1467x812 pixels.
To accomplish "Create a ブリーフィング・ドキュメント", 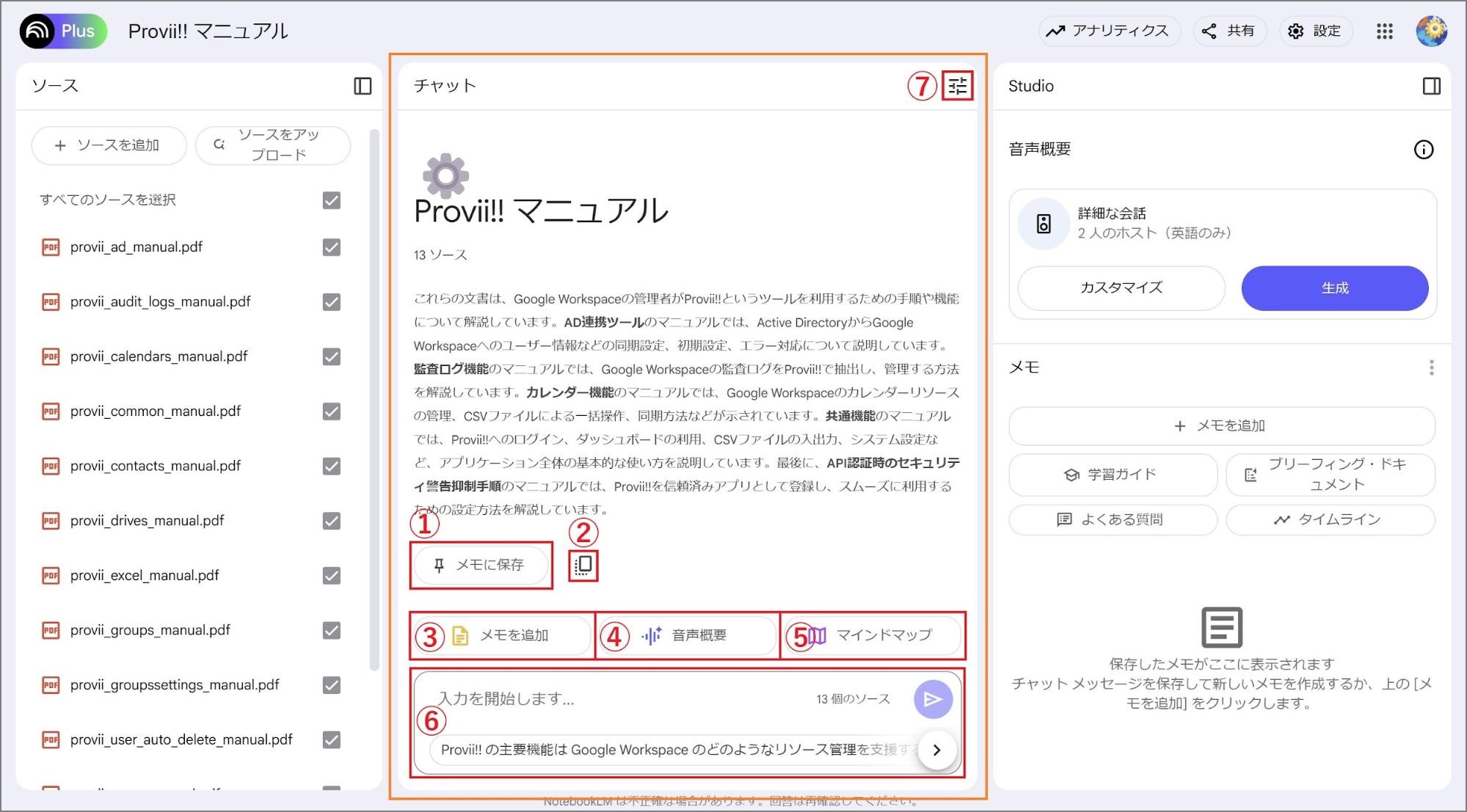I will pyautogui.click(x=1331, y=475).
